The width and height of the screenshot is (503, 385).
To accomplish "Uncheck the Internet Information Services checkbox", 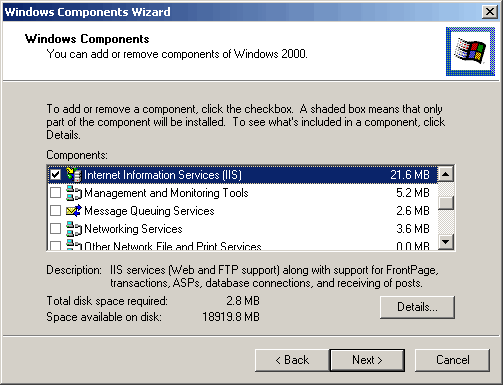I will tap(55, 175).
